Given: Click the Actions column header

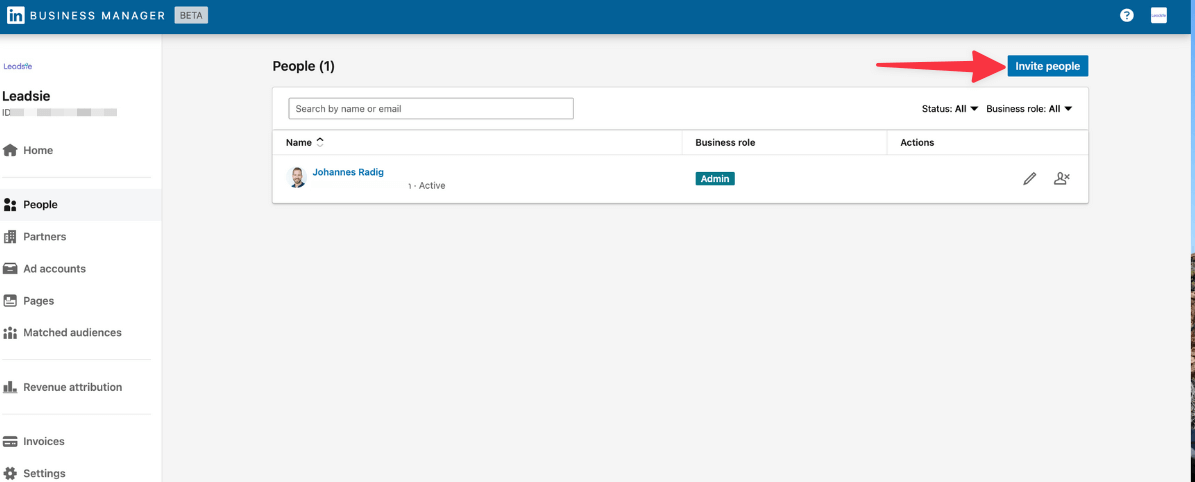Looking at the screenshot, I should click(x=917, y=143).
